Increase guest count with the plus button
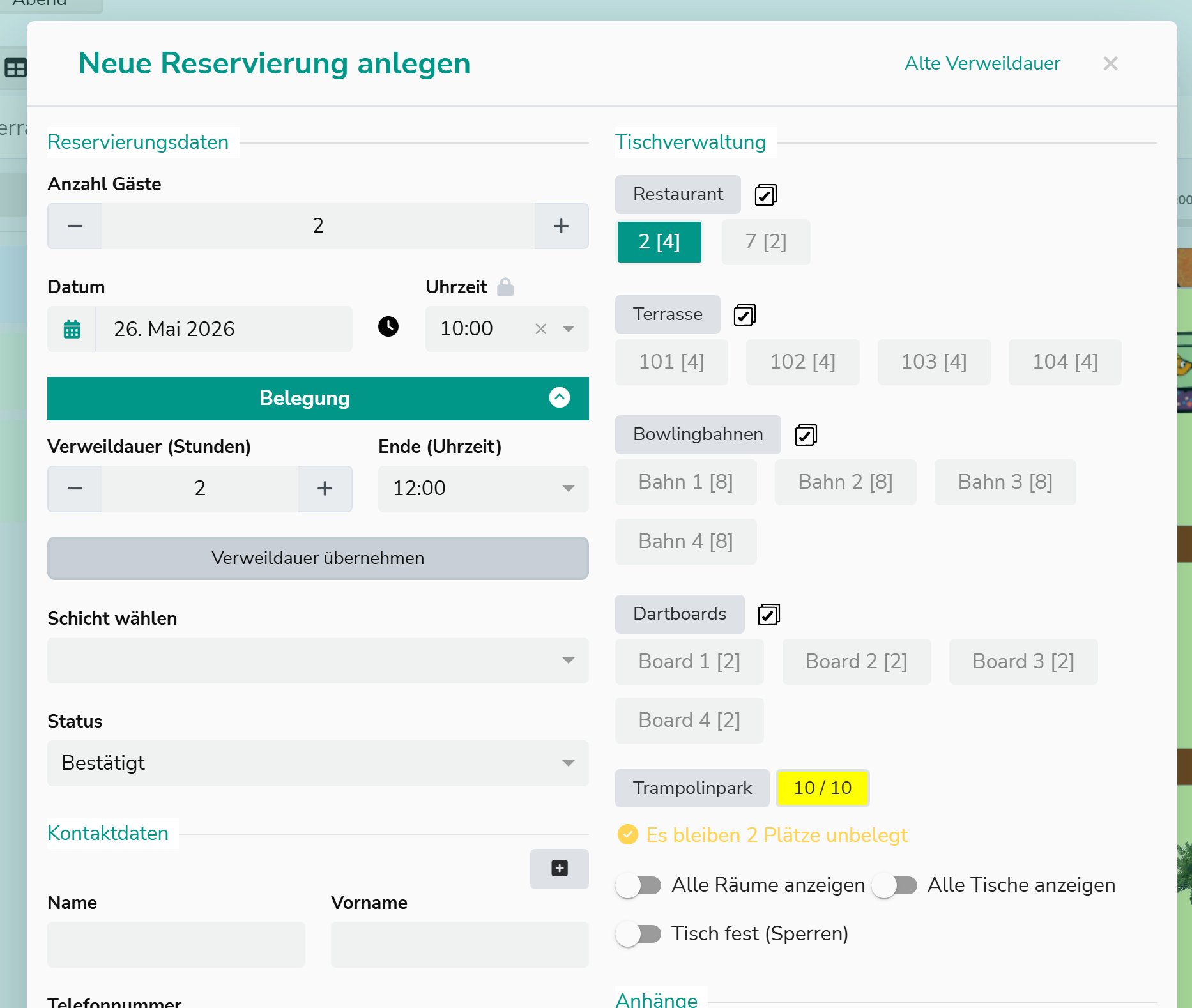This screenshot has width=1192, height=1008. point(562,225)
